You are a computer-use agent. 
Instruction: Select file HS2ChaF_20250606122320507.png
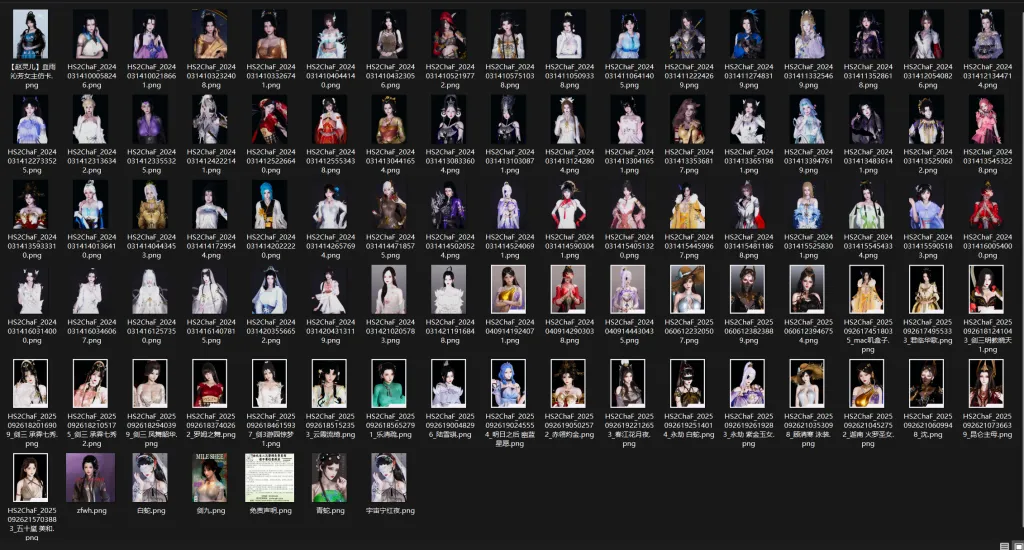click(688, 290)
